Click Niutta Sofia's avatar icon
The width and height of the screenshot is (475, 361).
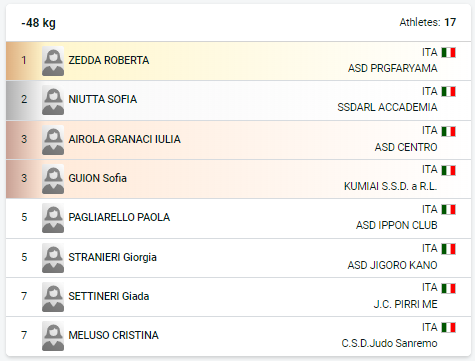coord(53,100)
